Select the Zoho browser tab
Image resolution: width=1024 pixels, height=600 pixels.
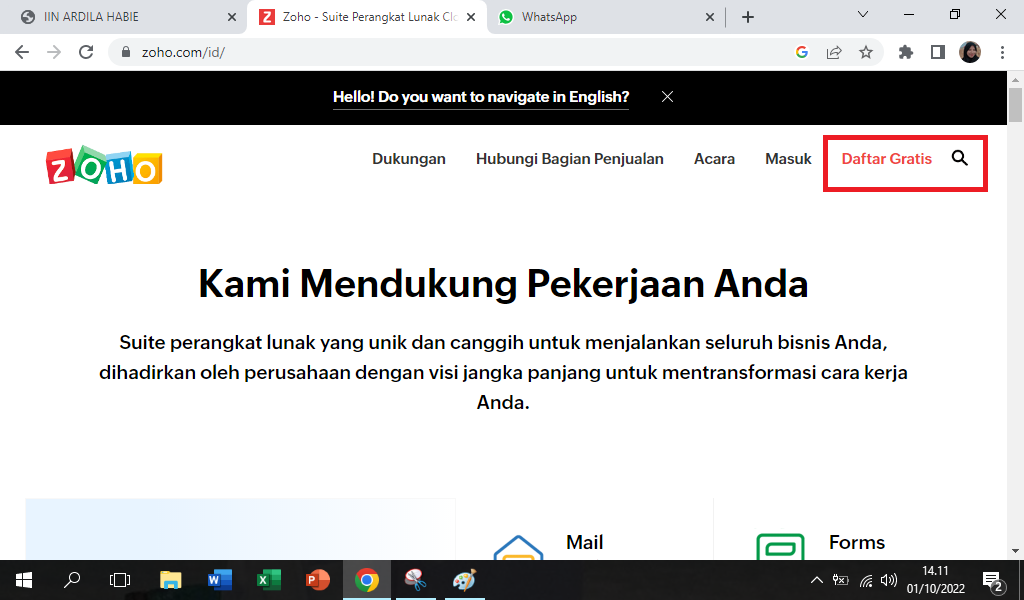(367, 17)
